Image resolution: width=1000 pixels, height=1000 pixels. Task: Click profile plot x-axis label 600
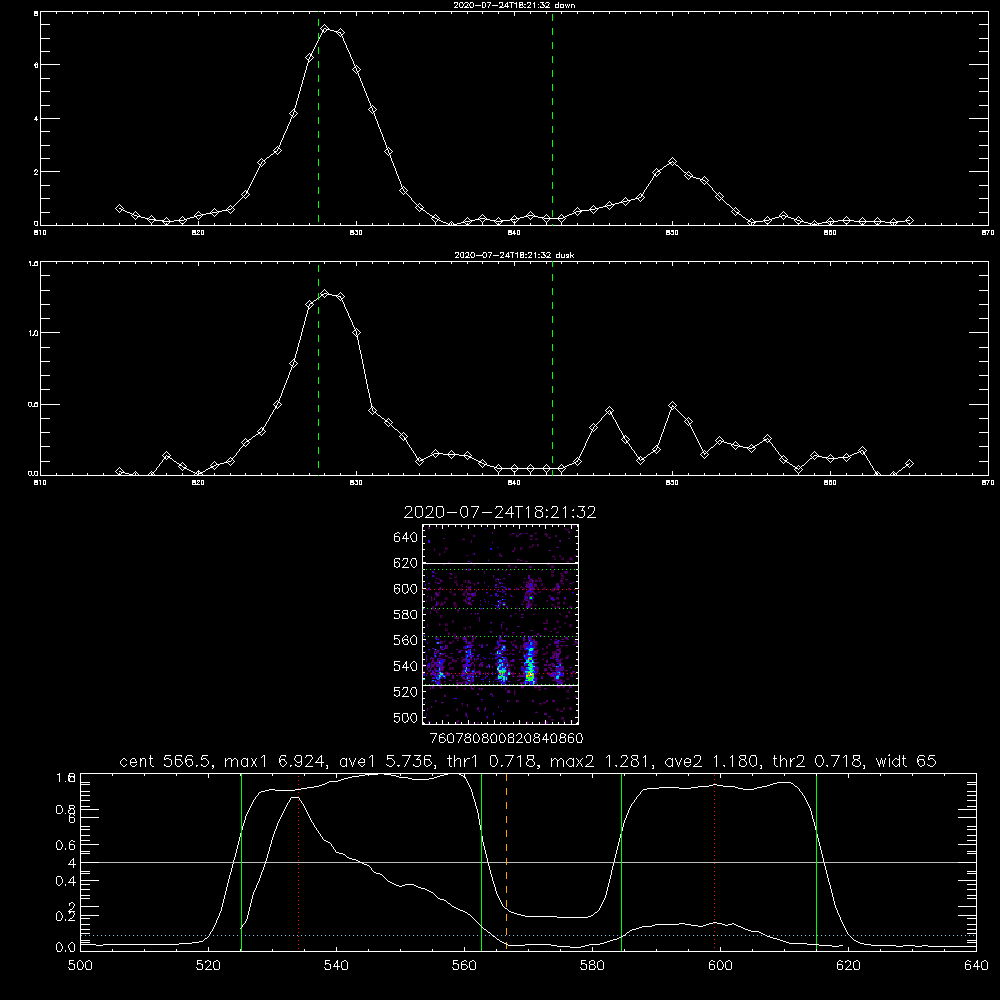720,966
